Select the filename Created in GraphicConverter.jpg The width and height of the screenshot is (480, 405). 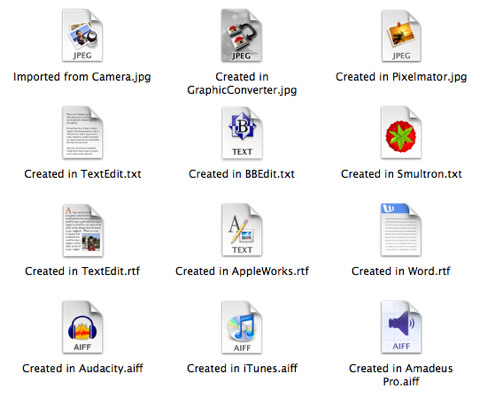point(242,84)
